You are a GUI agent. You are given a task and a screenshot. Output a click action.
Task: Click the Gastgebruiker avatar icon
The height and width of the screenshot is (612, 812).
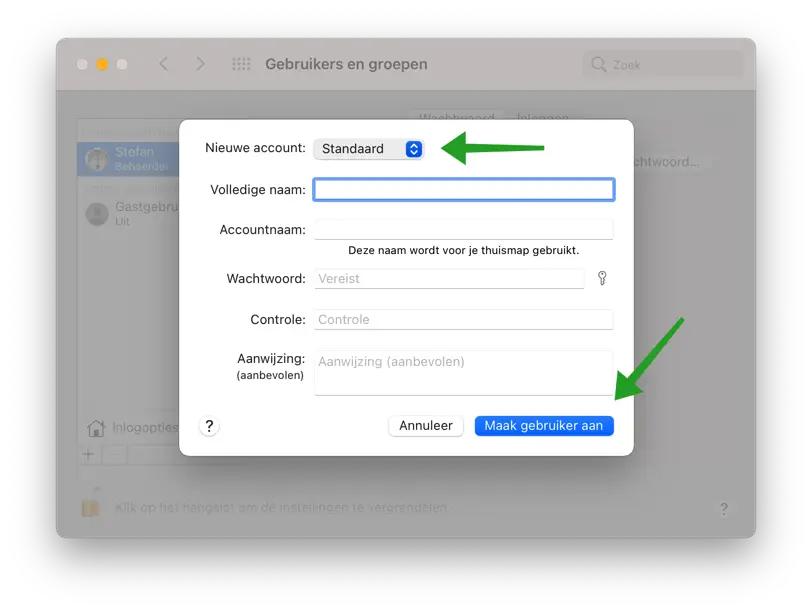(x=97, y=214)
